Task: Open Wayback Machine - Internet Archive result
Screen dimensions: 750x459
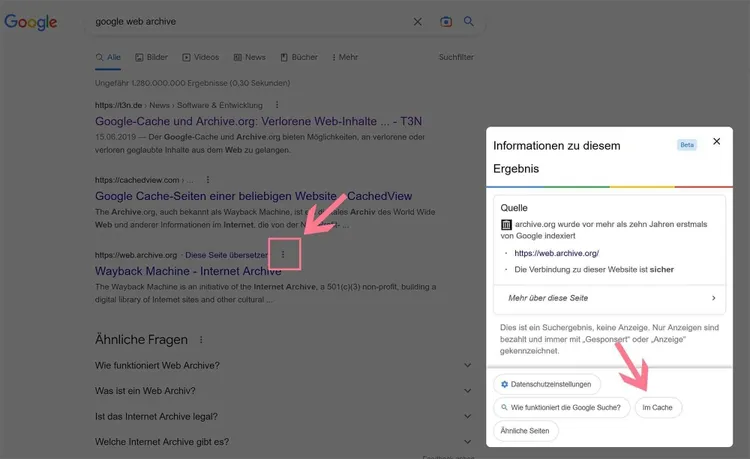Action: point(188,271)
